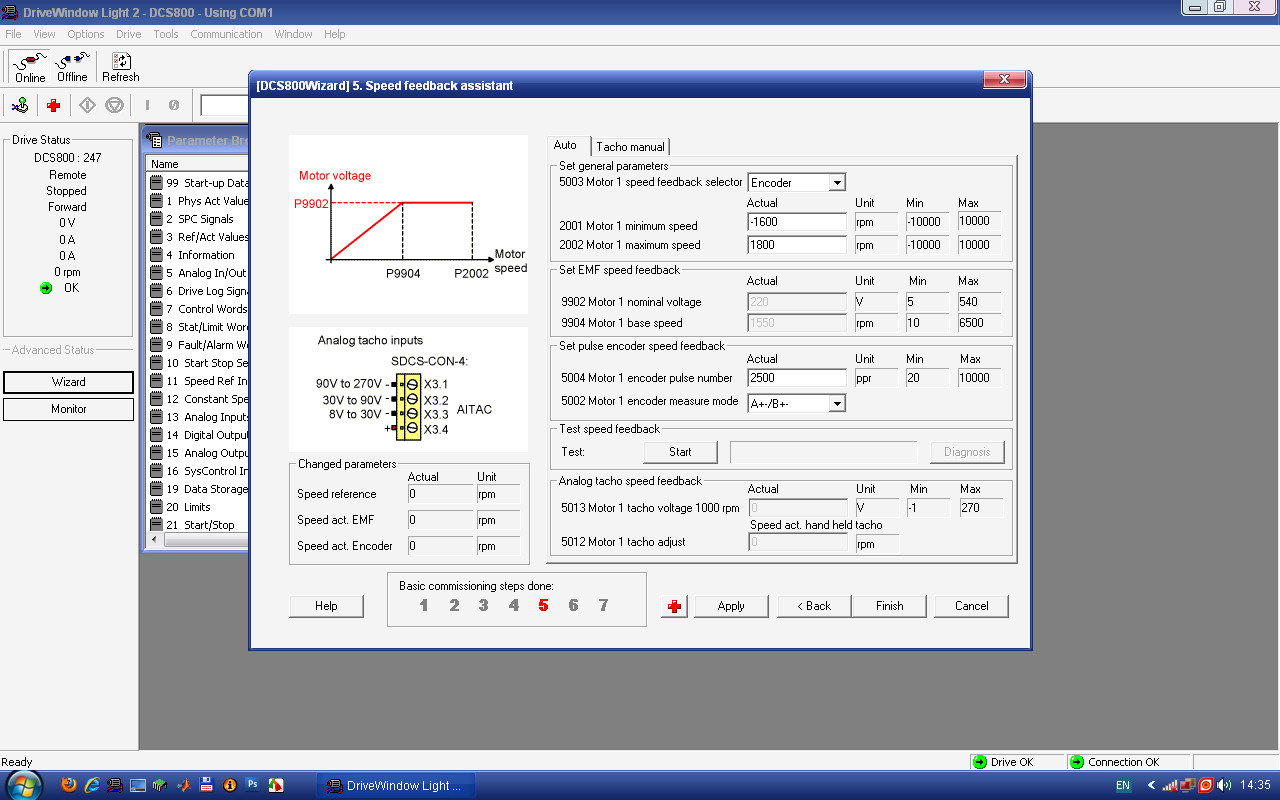Switch to Online mode in toolbar
Screen dimensions: 1280x800
(x=30, y=67)
